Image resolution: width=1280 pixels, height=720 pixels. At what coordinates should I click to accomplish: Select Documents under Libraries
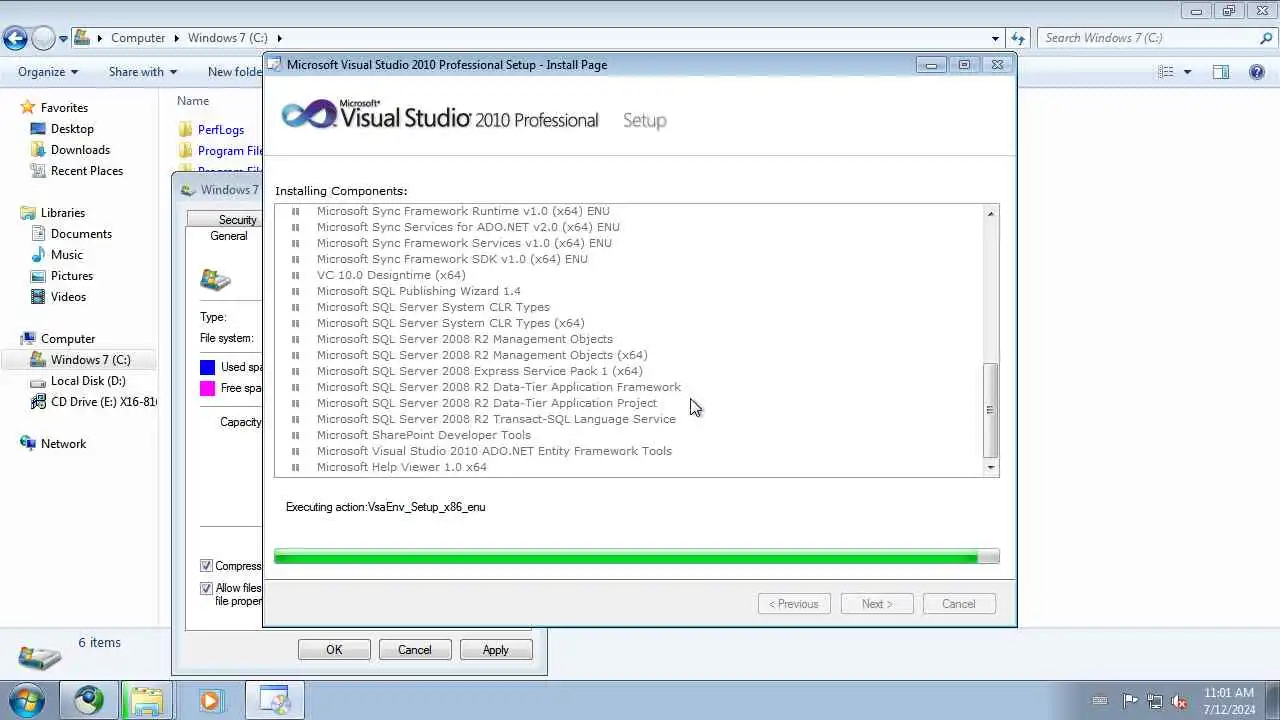81,234
